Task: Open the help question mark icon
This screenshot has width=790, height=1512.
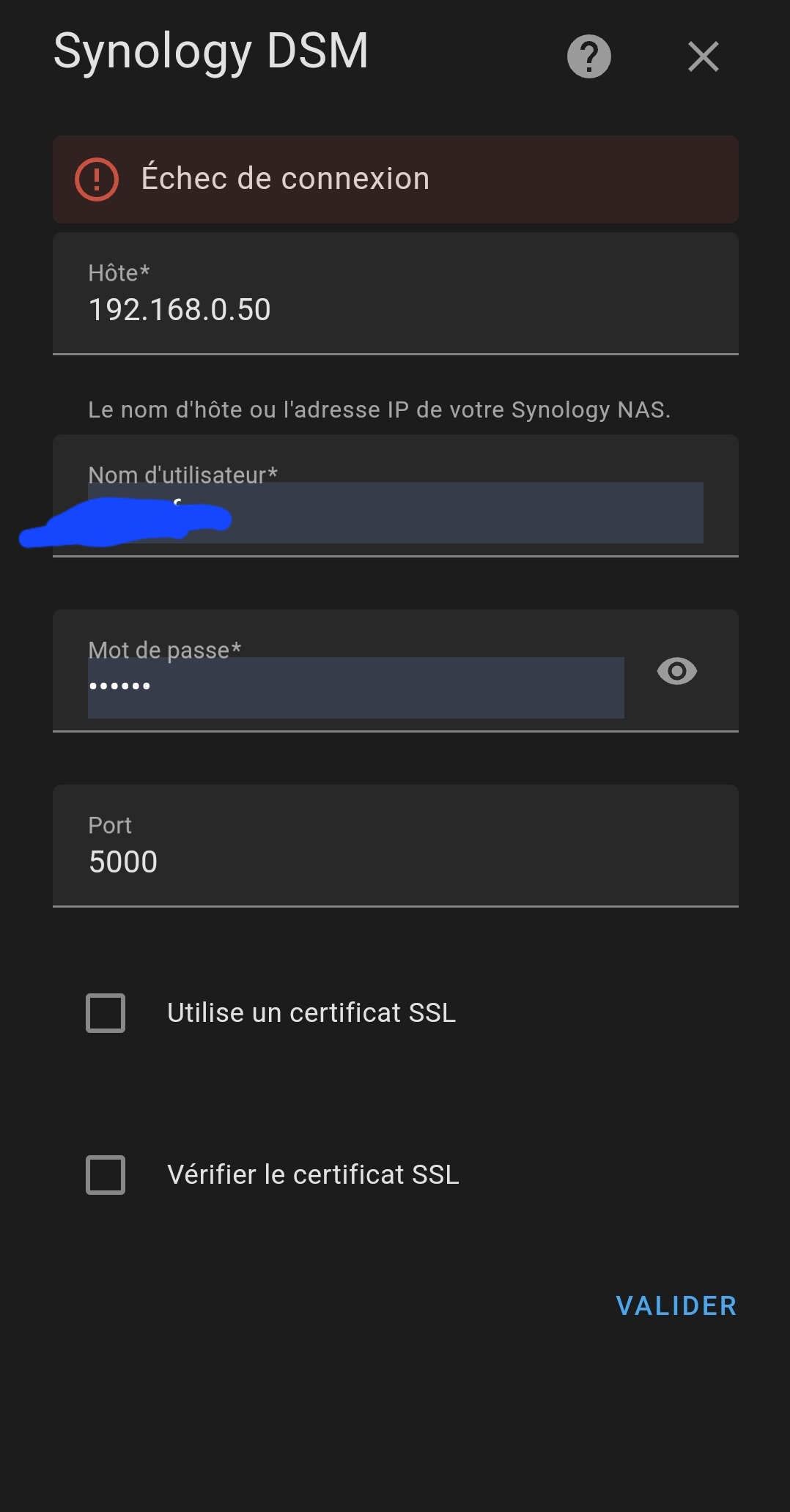Action: [588, 56]
